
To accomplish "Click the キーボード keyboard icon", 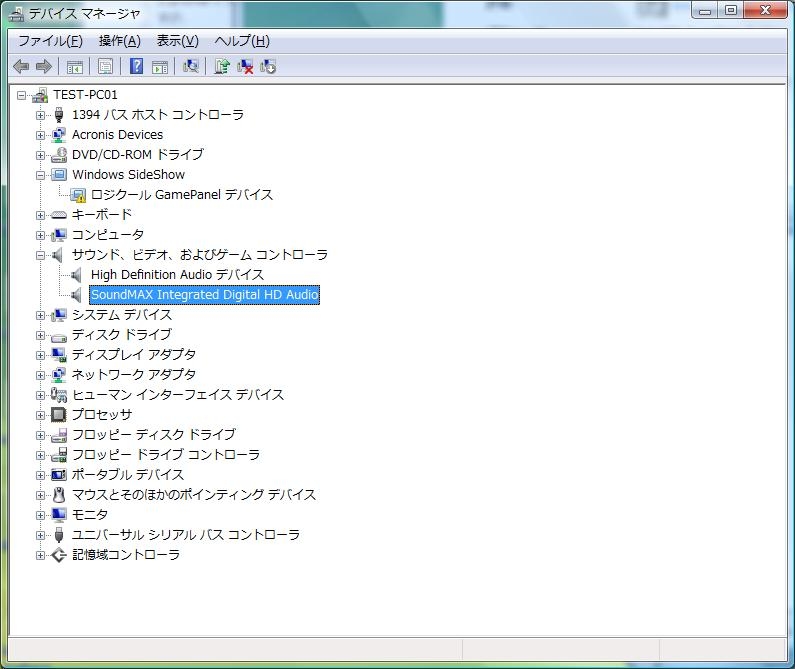I will click(59, 215).
